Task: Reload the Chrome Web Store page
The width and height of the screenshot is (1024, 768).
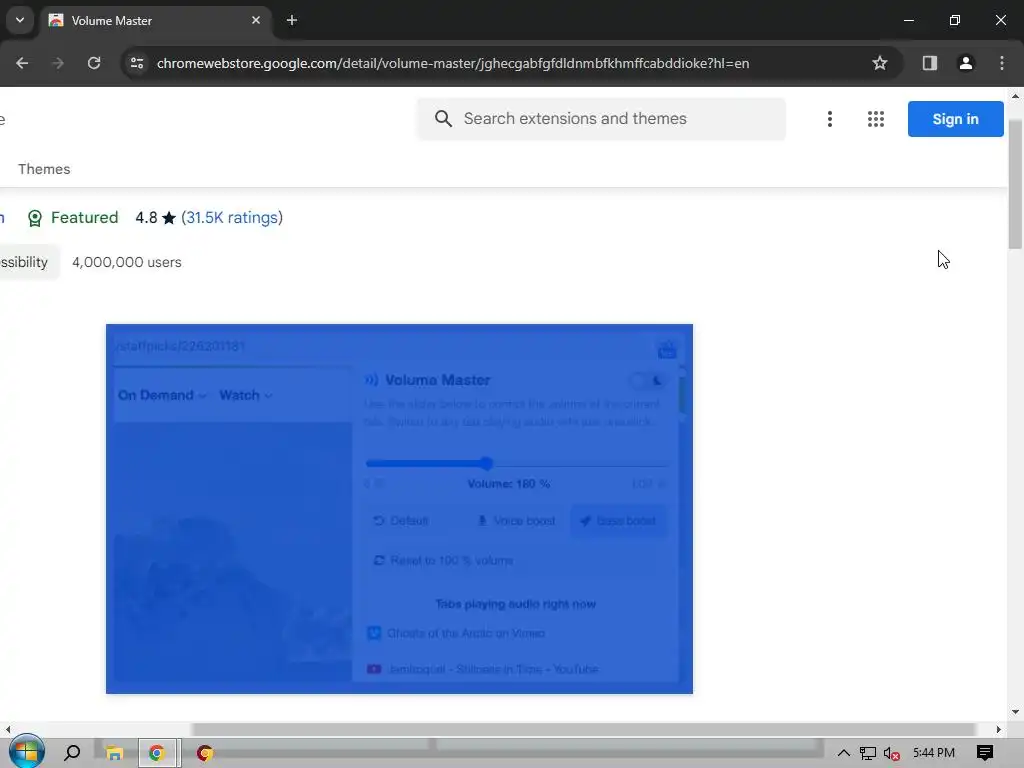Action: [94, 63]
